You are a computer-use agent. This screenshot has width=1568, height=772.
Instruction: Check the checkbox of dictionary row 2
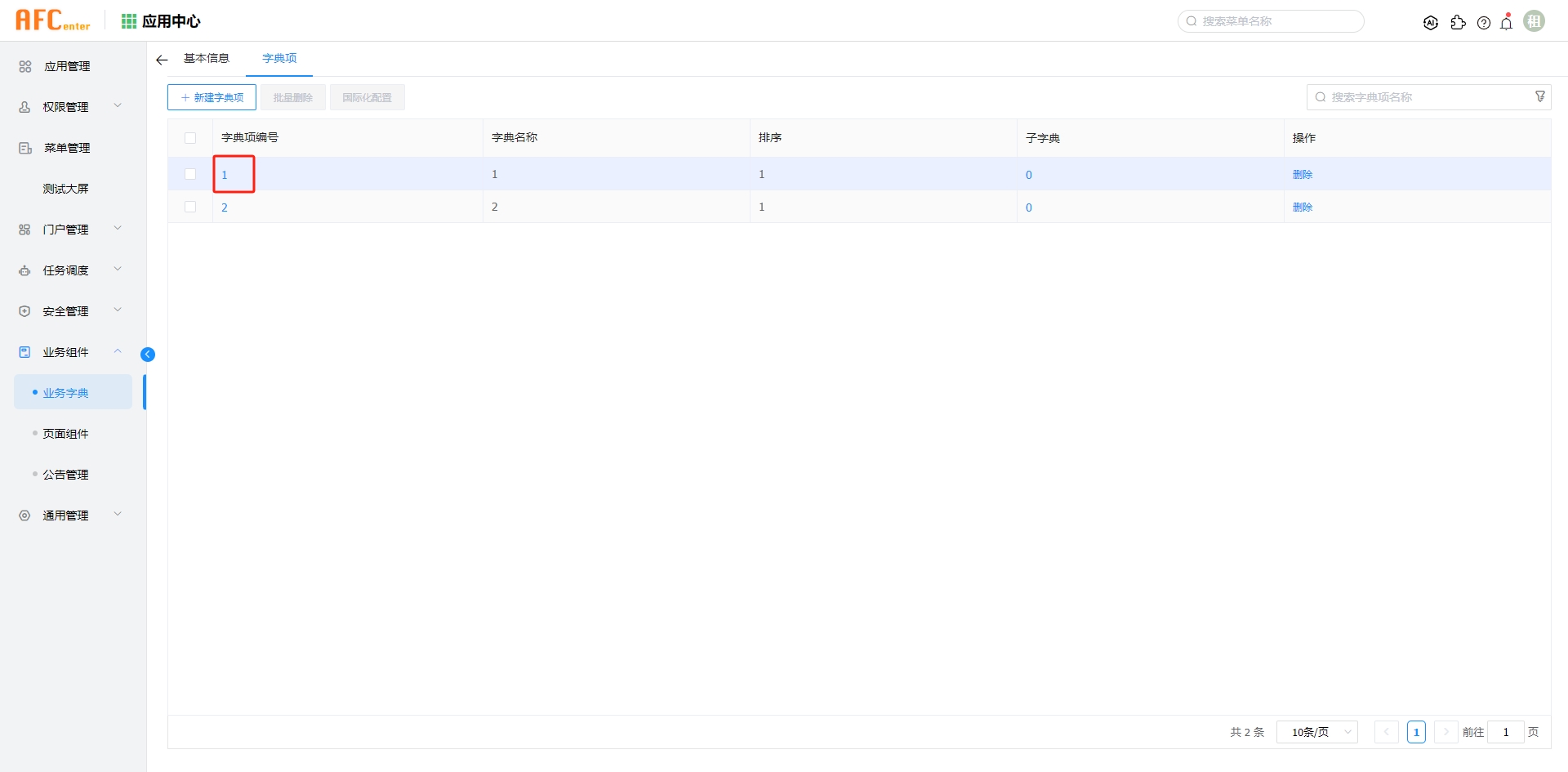(x=190, y=207)
